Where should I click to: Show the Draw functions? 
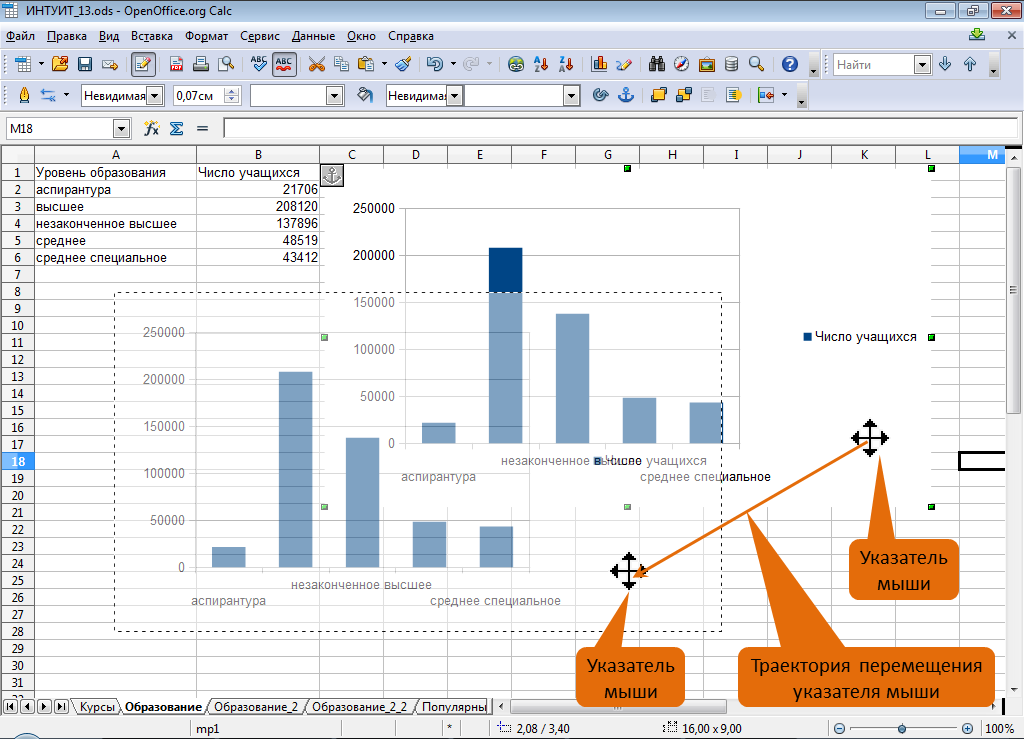point(624,64)
